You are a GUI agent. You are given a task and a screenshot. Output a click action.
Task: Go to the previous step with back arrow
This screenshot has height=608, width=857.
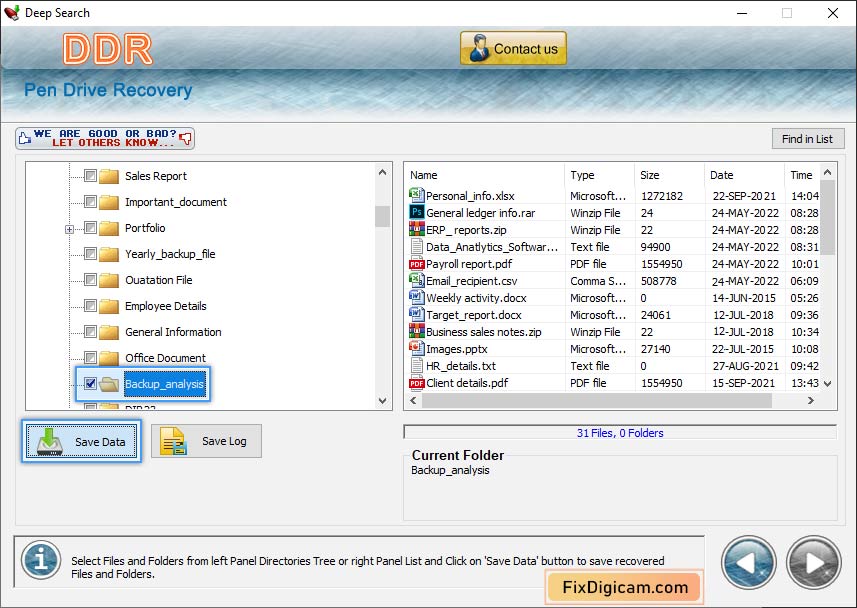pos(748,563)
